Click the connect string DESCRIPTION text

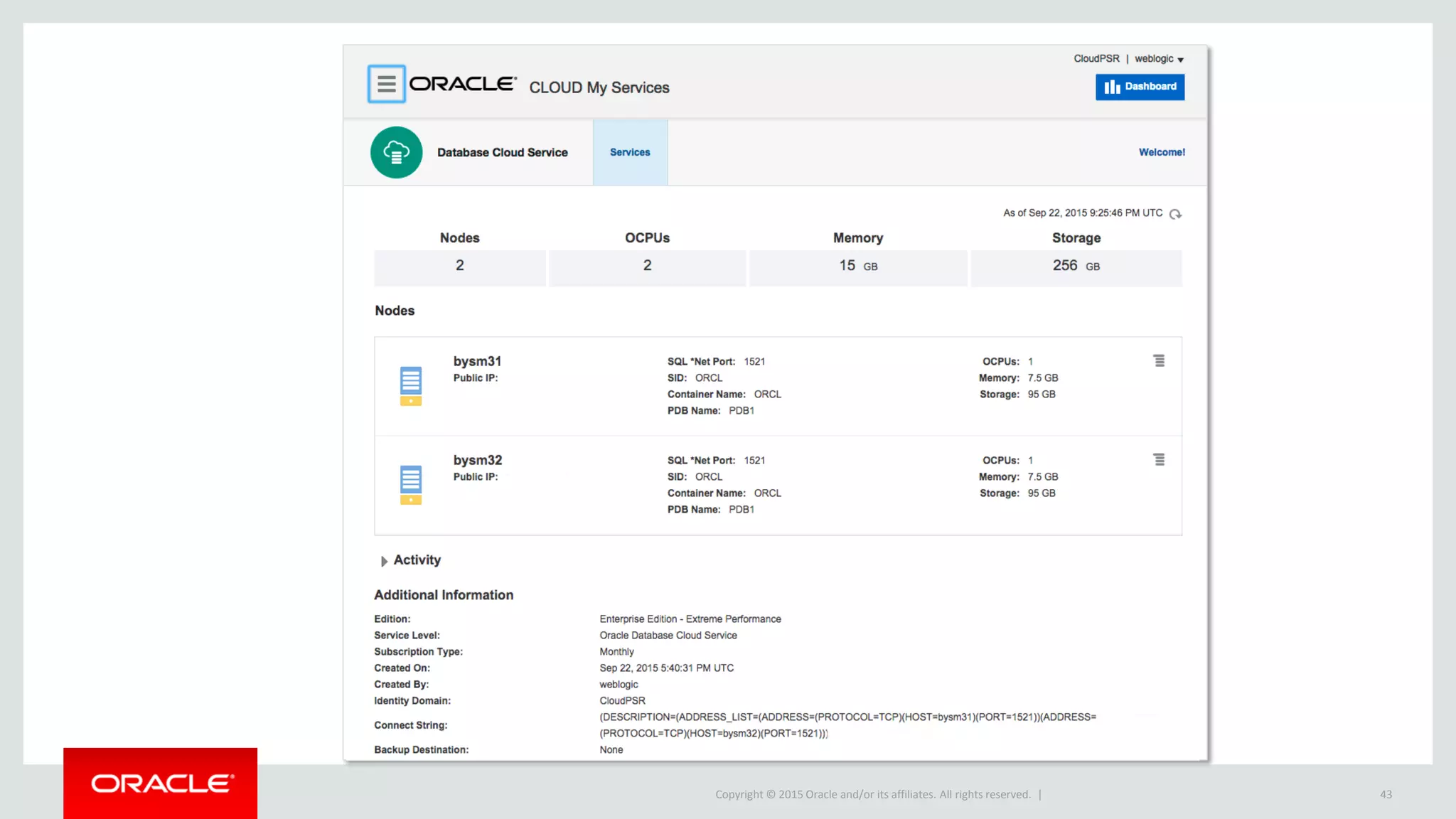pyautogui.click(x=847, y=725)
